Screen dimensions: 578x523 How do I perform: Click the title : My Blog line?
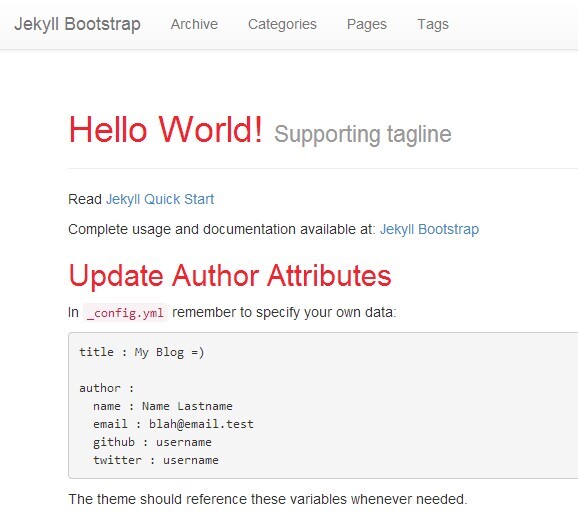[142, 352]
